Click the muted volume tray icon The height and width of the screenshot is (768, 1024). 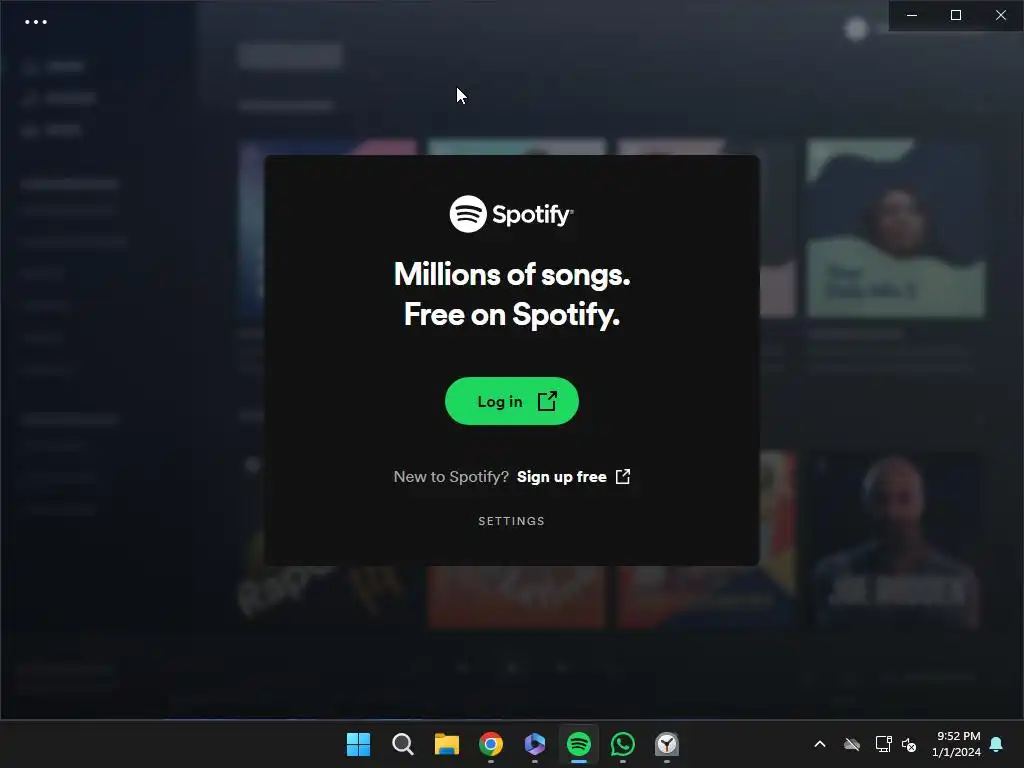[908, 744]
